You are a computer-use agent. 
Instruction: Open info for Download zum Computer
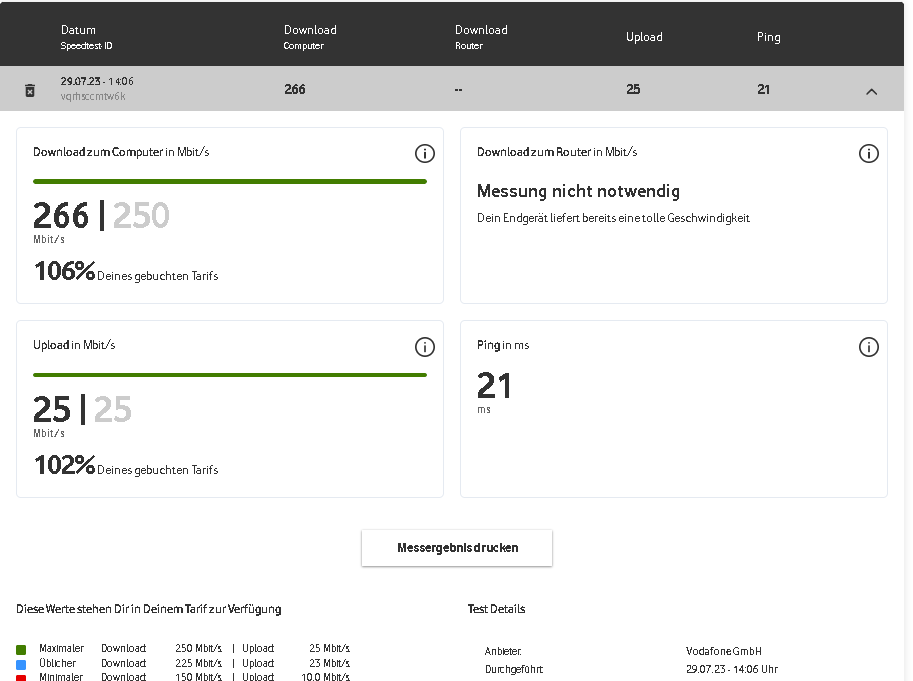pos(424,154)
